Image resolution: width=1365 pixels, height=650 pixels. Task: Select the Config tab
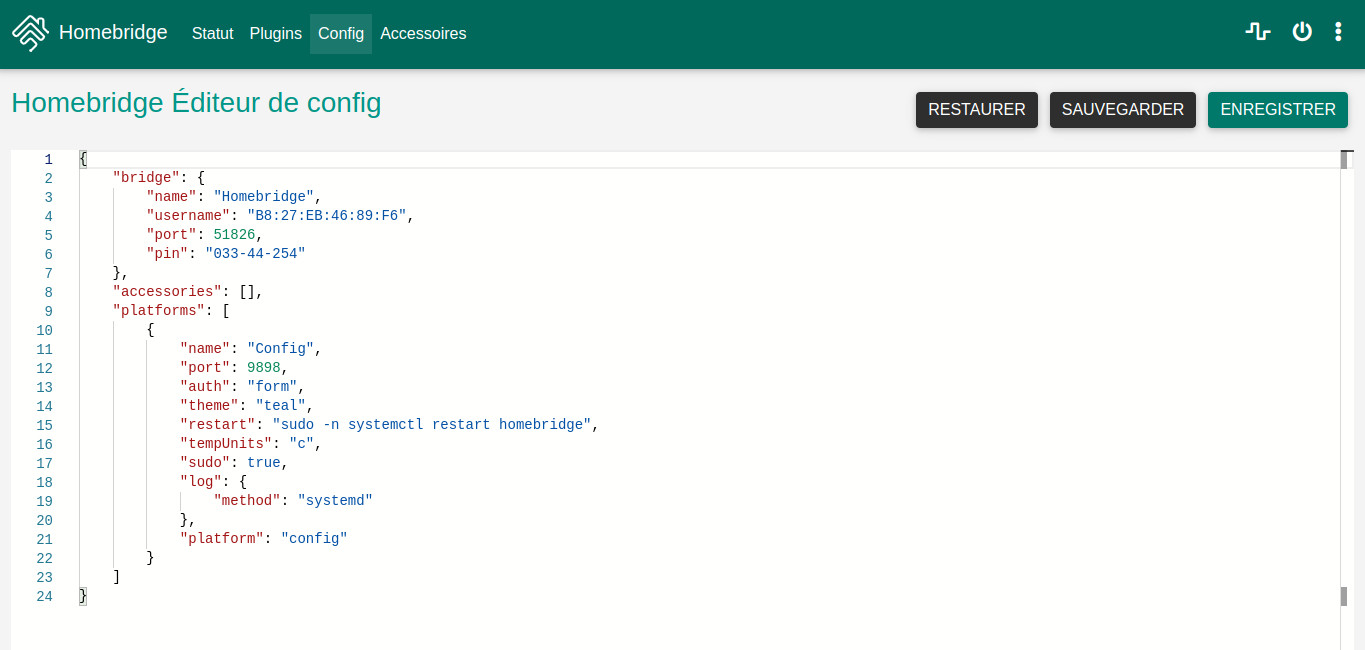(x=341, y=34)
